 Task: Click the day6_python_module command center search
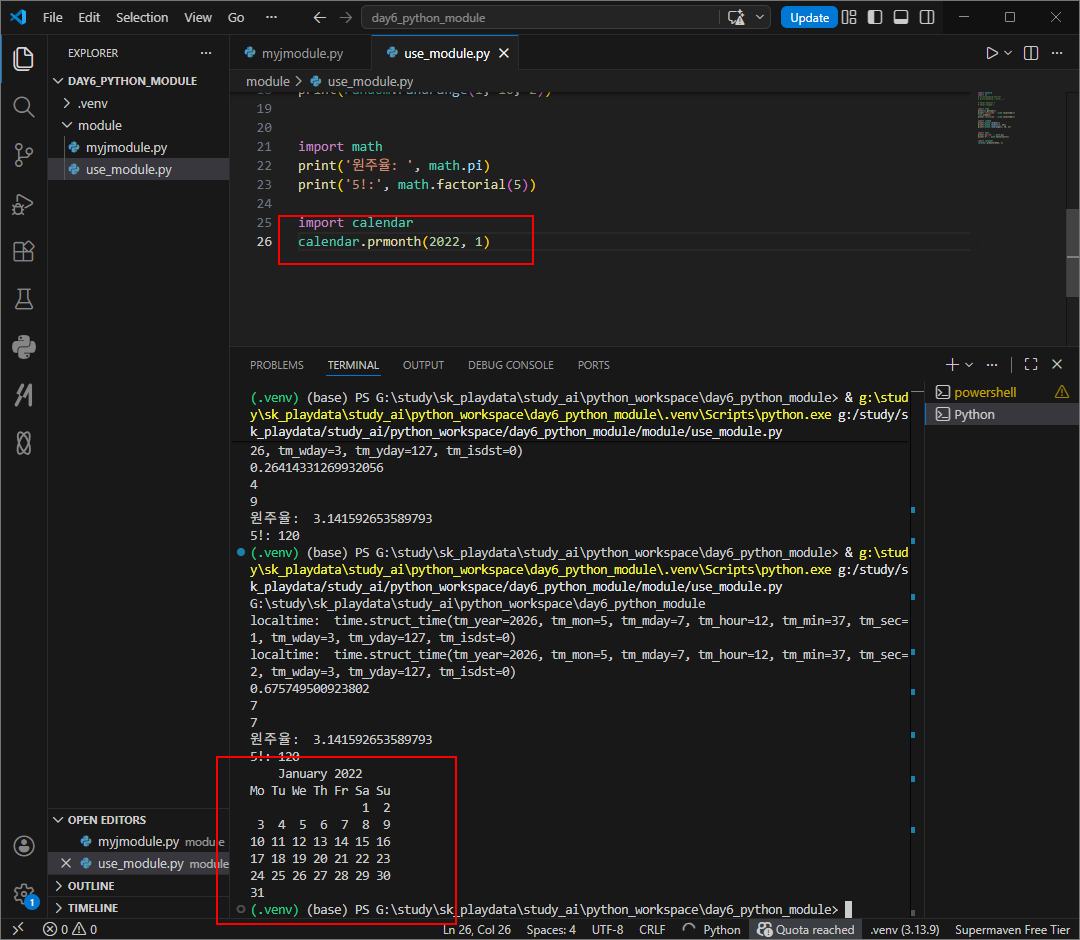(541, 17)
